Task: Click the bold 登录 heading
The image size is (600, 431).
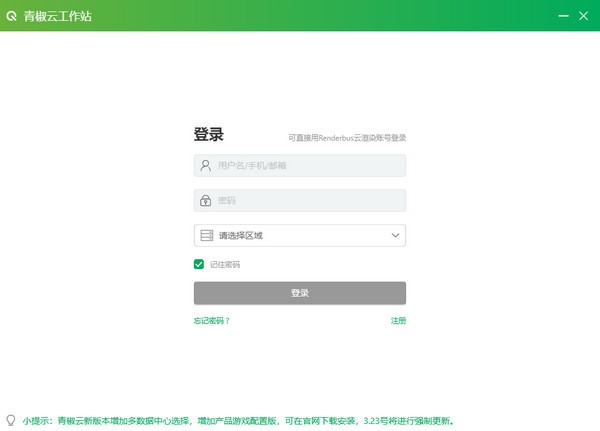Action: point(208,135)
